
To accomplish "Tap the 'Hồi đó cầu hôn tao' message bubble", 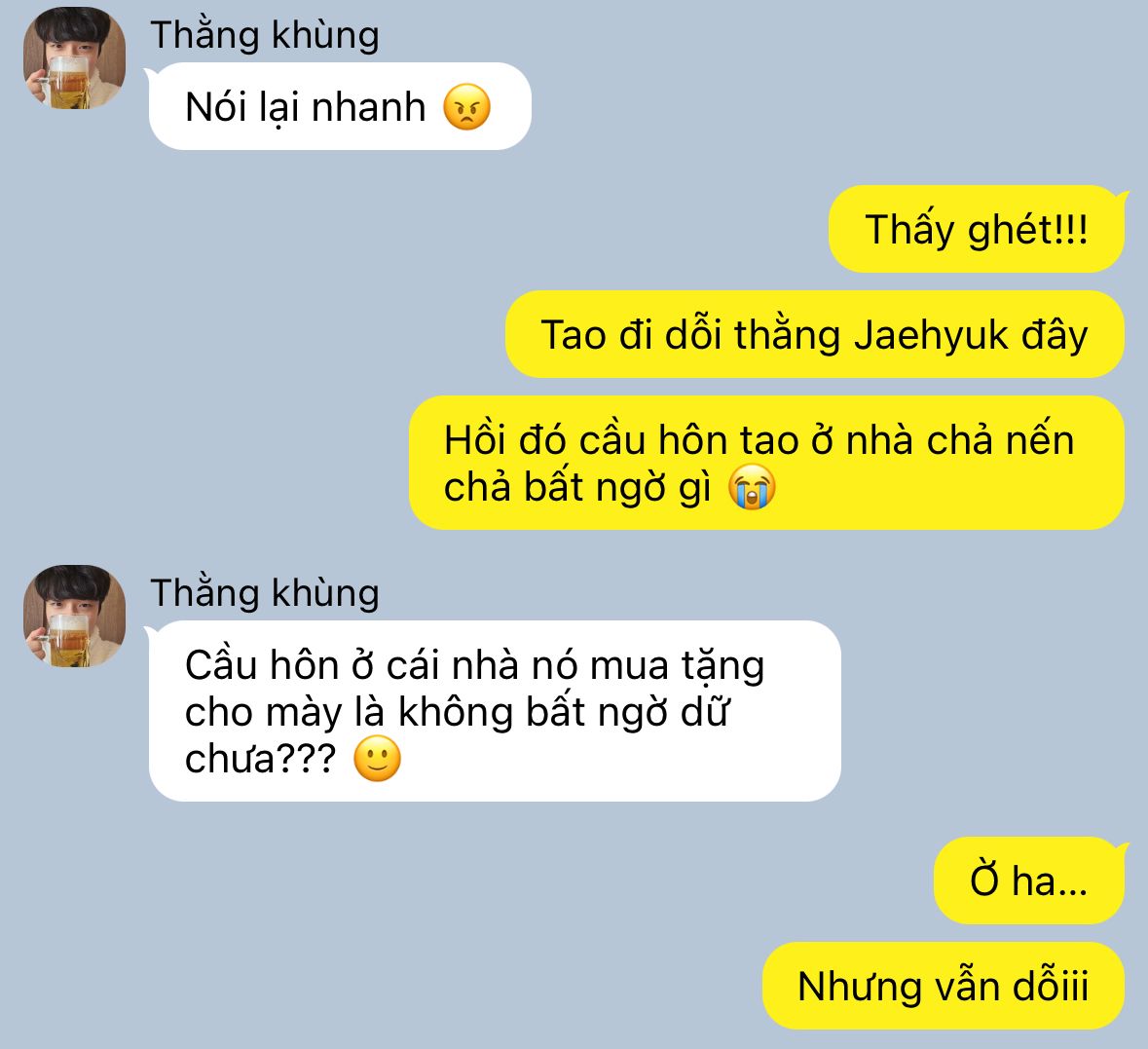I will [766, 463].
